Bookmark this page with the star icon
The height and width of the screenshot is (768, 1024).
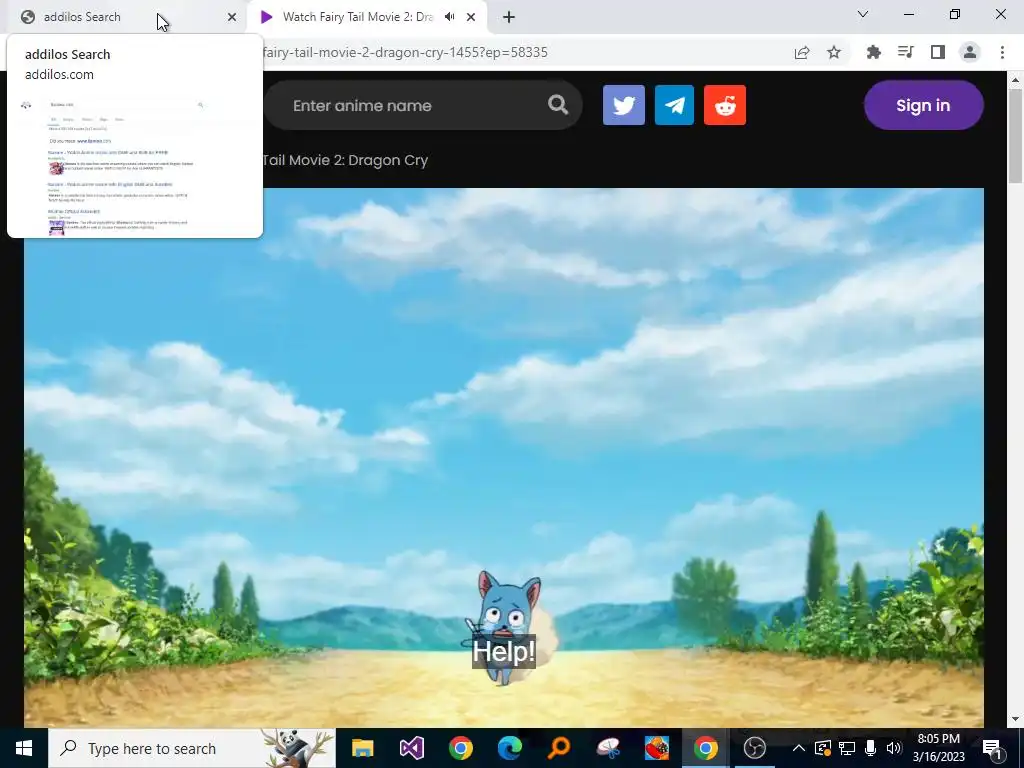point(834,52)
